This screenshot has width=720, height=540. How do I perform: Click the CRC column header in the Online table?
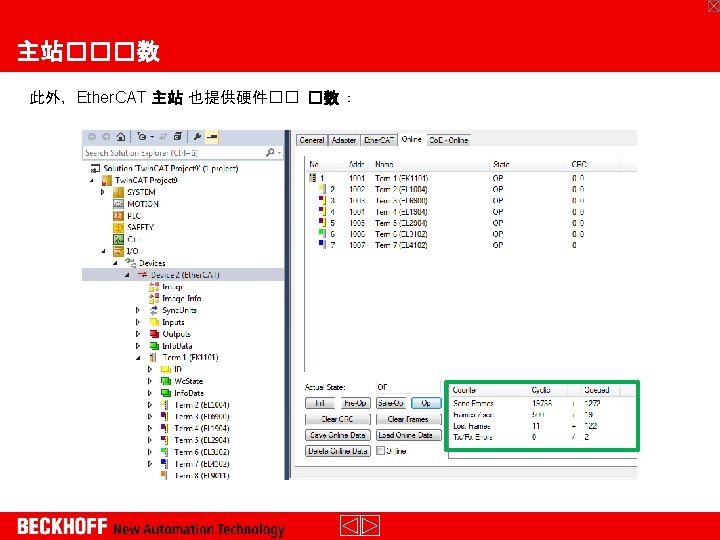point(594,164)
